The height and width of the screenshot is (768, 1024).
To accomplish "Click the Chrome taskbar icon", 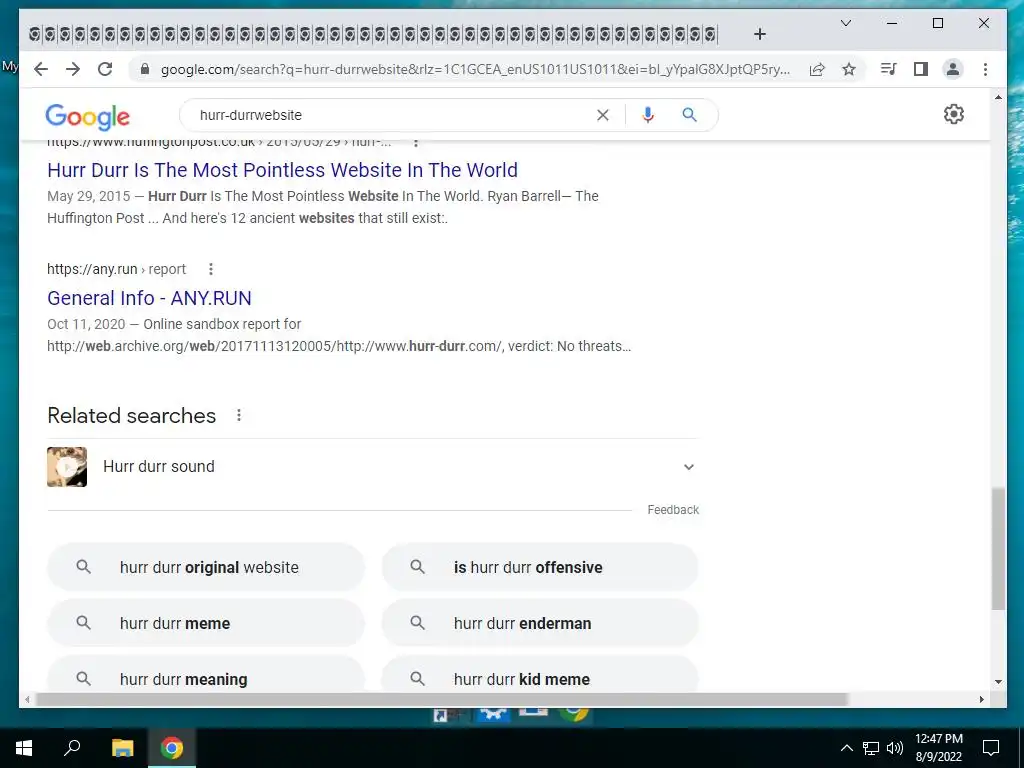I will pos(172,748).
